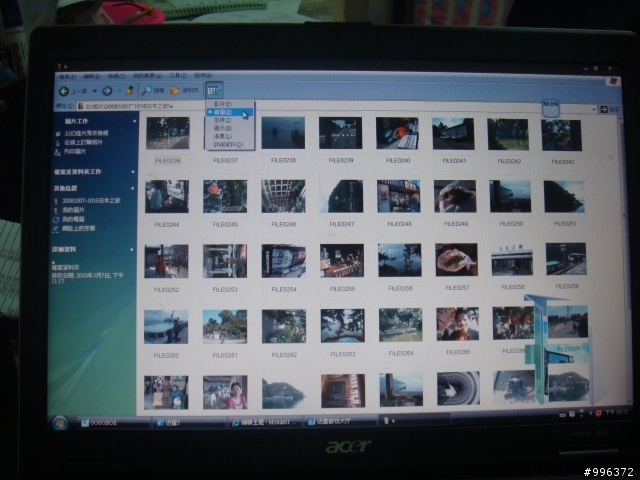
Task: Select 並排(S) tiles view option
Action: [x=230, y=120]
